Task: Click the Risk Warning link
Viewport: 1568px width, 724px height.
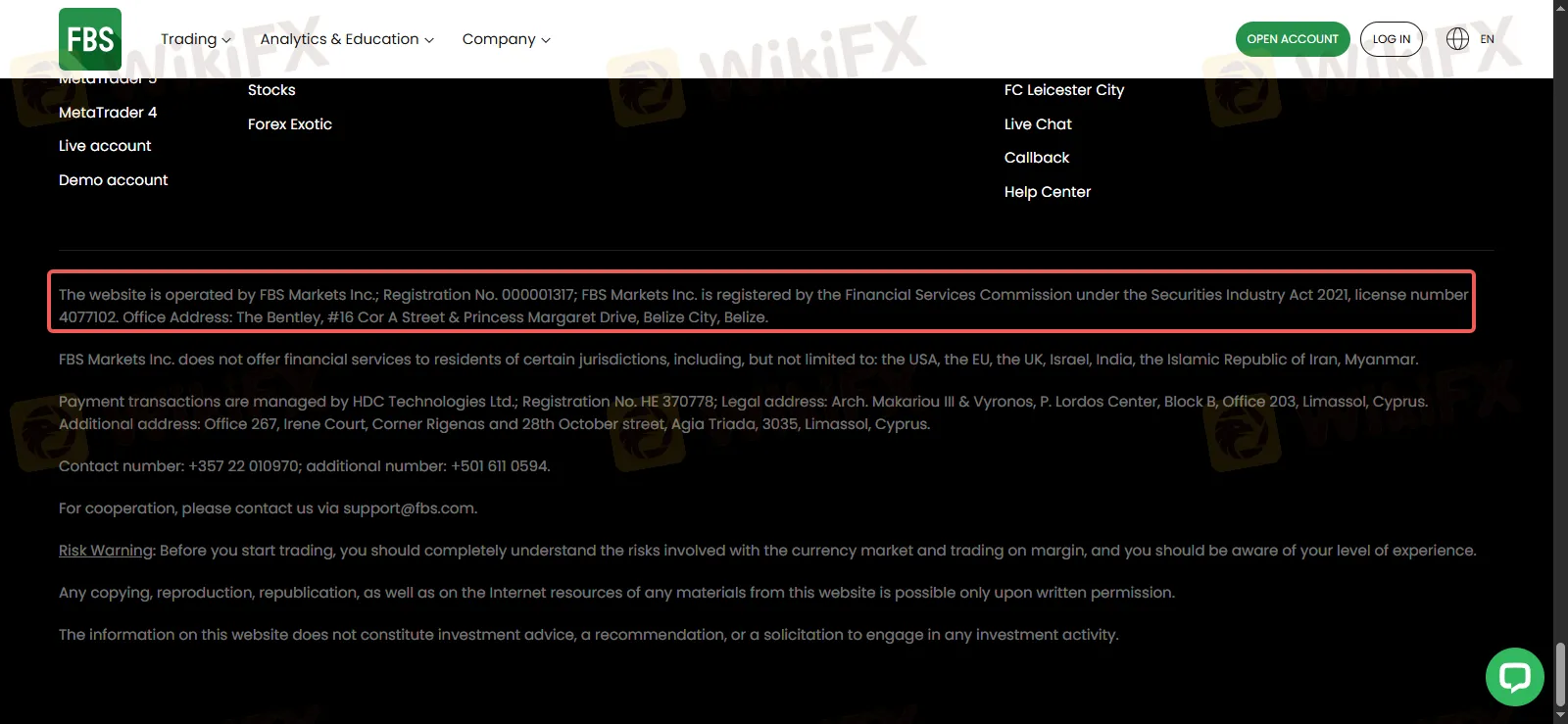Action: pos(106,551)
